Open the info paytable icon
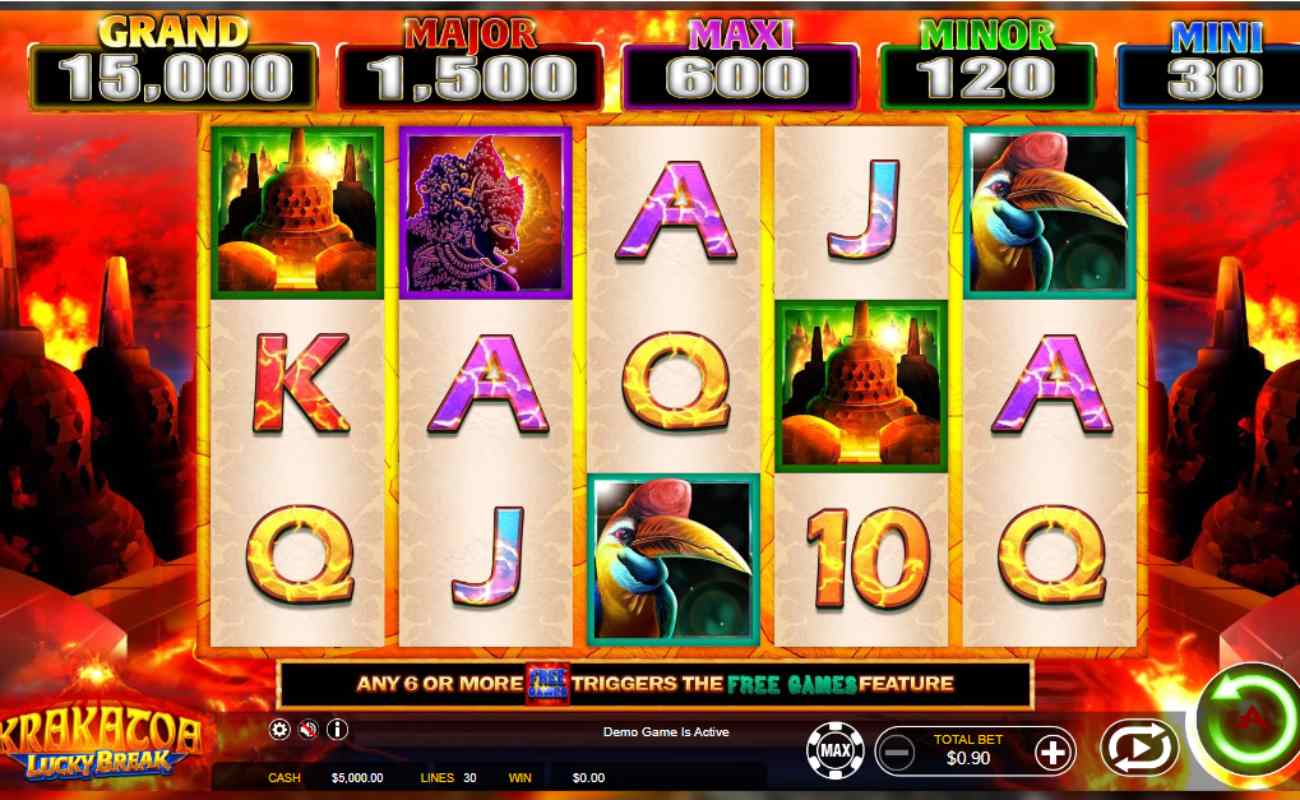Image resolution: width=1300 pixels, height=800 pixels. click(337, 730)
